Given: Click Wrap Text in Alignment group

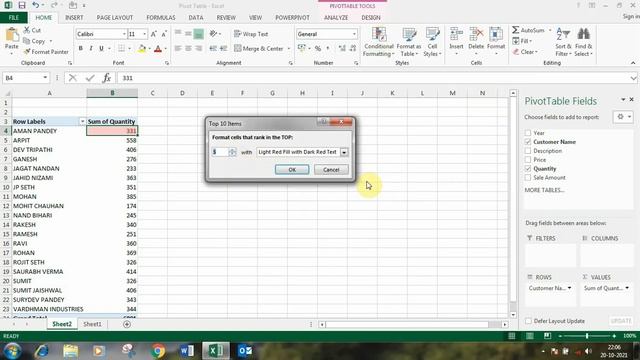Looking at the screenshot, I should [251, 34].
